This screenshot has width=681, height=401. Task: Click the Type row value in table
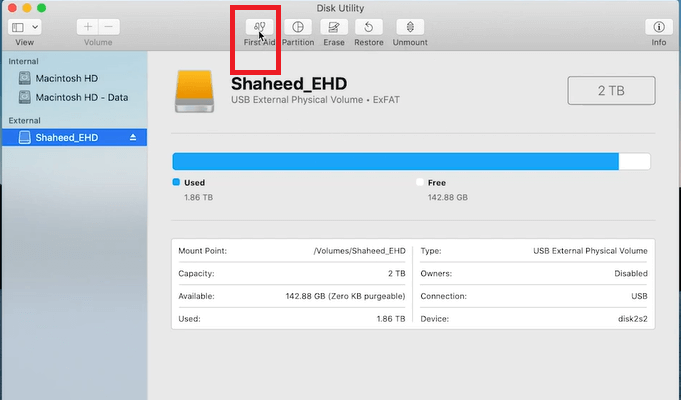pos(590,251)
